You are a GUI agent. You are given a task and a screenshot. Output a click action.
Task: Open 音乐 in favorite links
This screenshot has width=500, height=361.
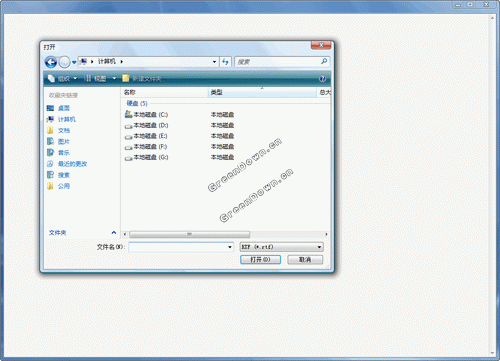(58, 153)
